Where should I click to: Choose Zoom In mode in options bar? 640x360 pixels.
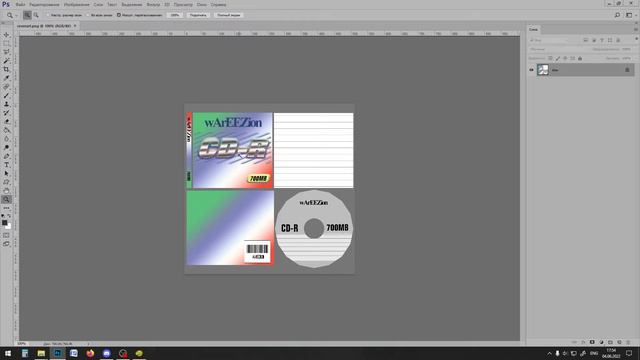(27, 15)
